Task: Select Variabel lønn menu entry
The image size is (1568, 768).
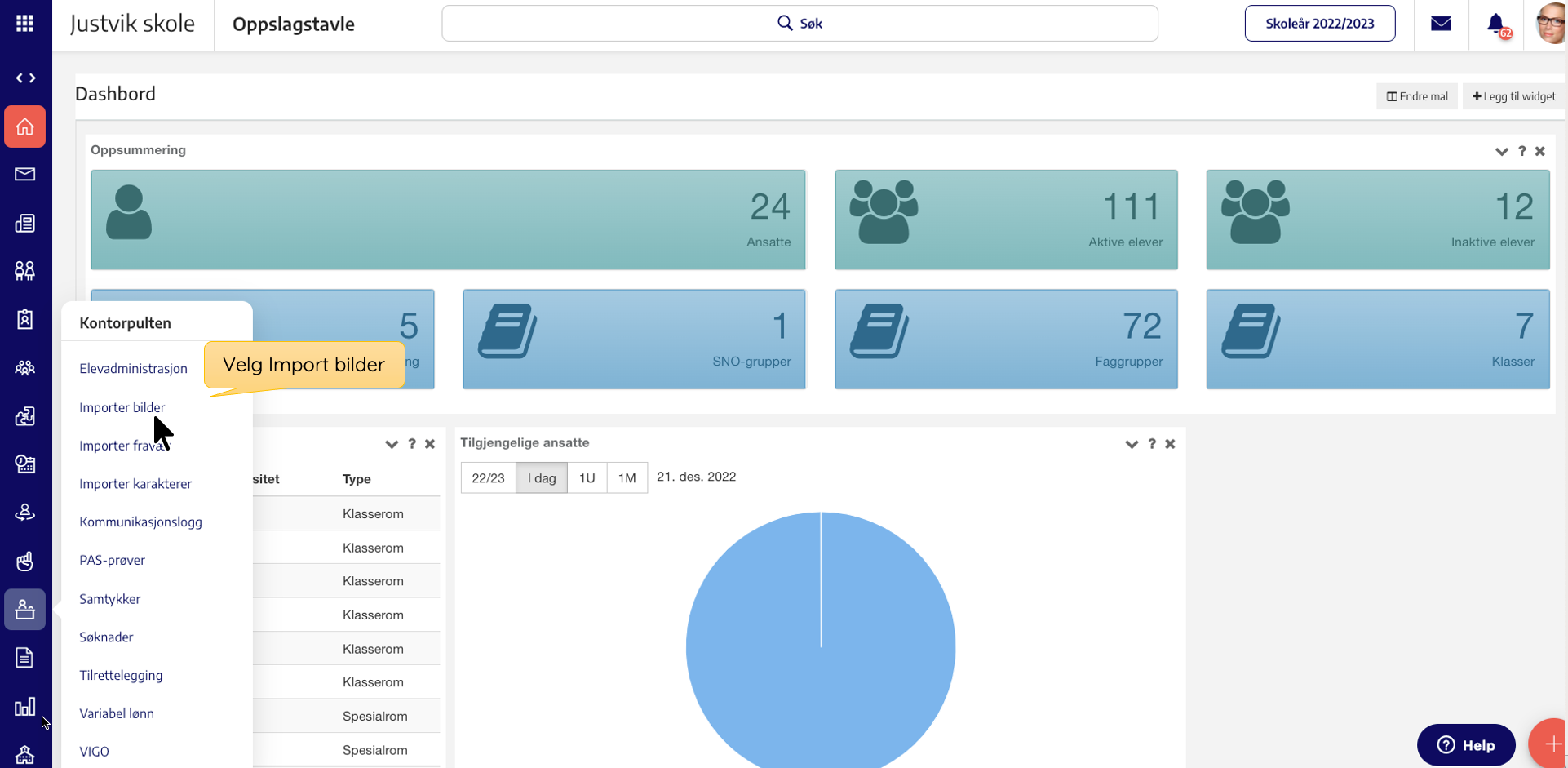Action: (117, 714)
